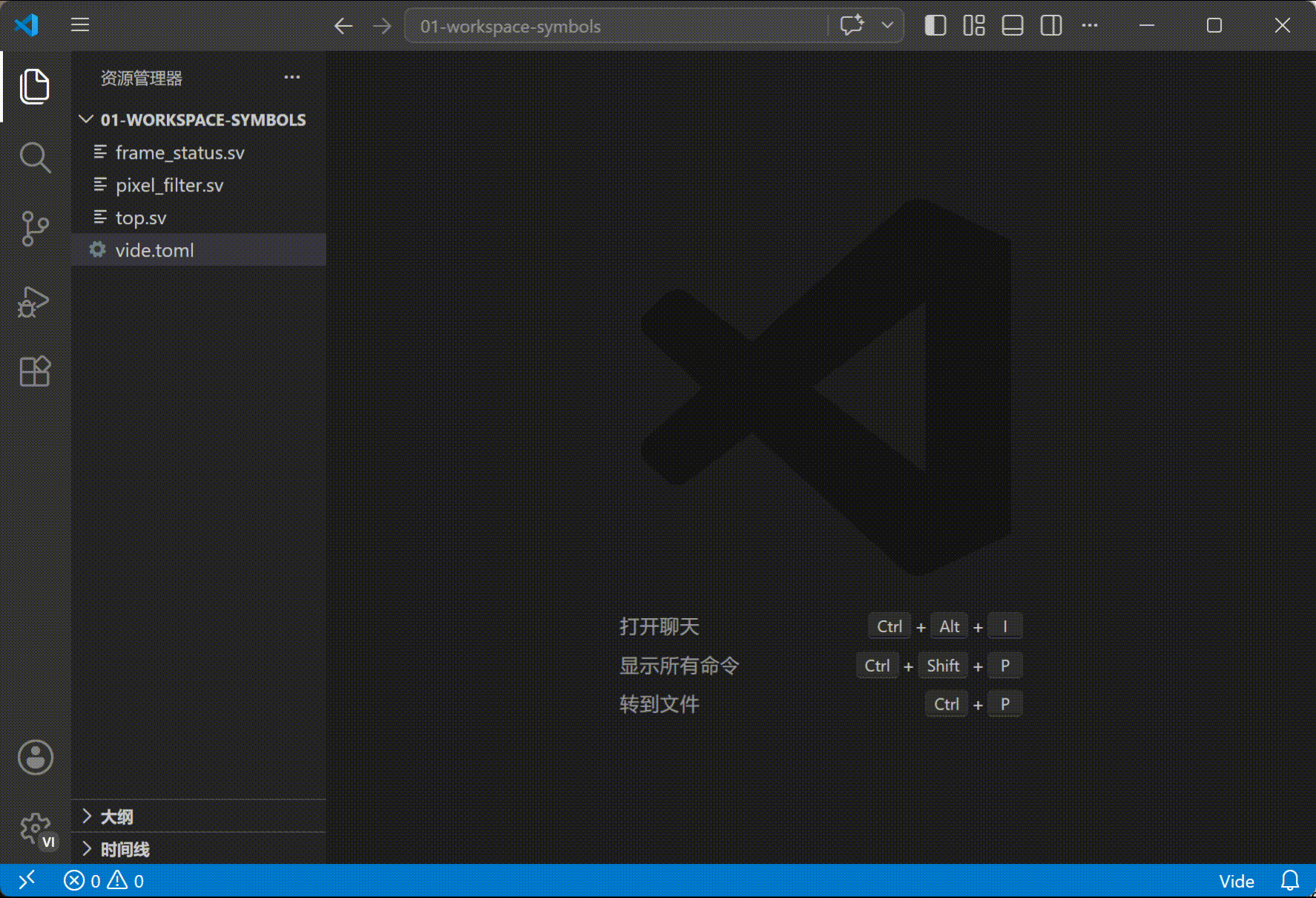The height and width of the screenshot is (898, 1316).
Task: Open the hamburger application menu
Action: tap(80, 25)
